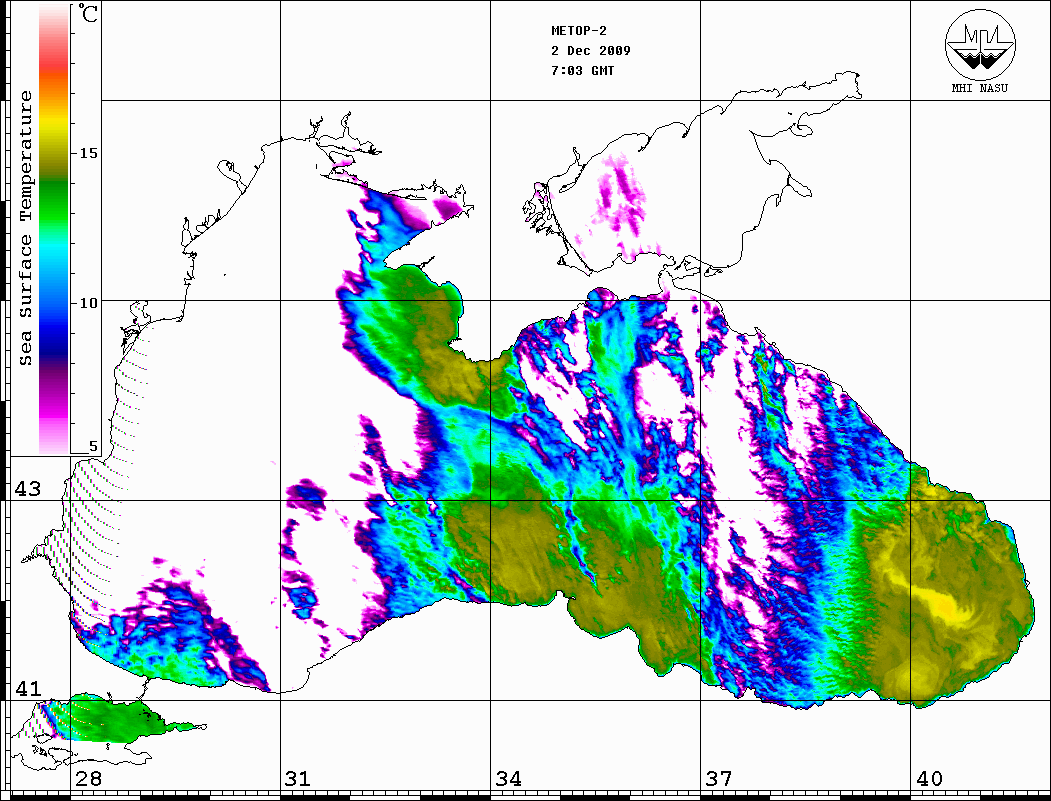Click the 5 tick label on colorbar
The image size is (1051, 801).
tap(93, 447)
